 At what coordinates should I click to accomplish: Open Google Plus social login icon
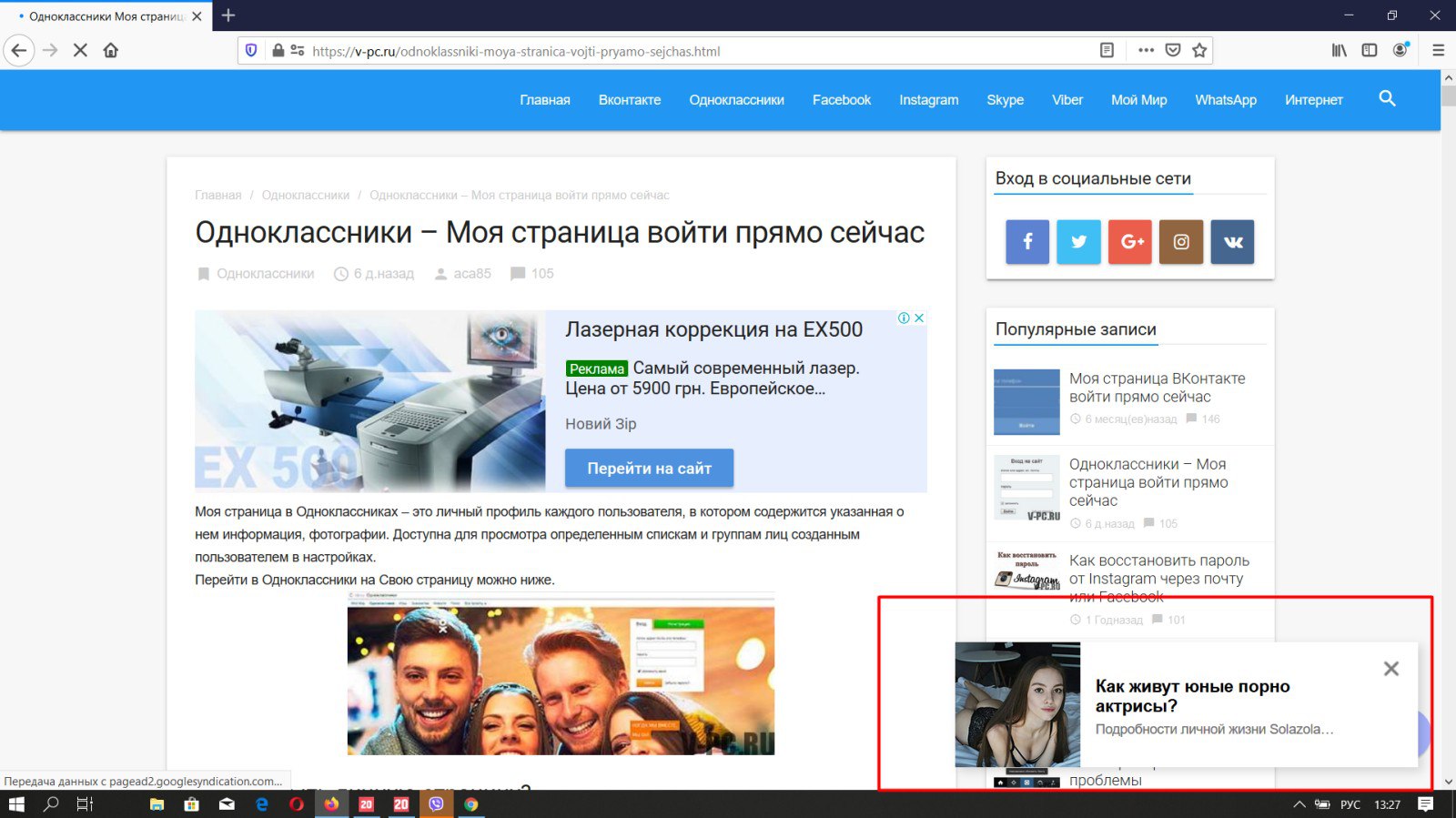[x=1130, y=242]
